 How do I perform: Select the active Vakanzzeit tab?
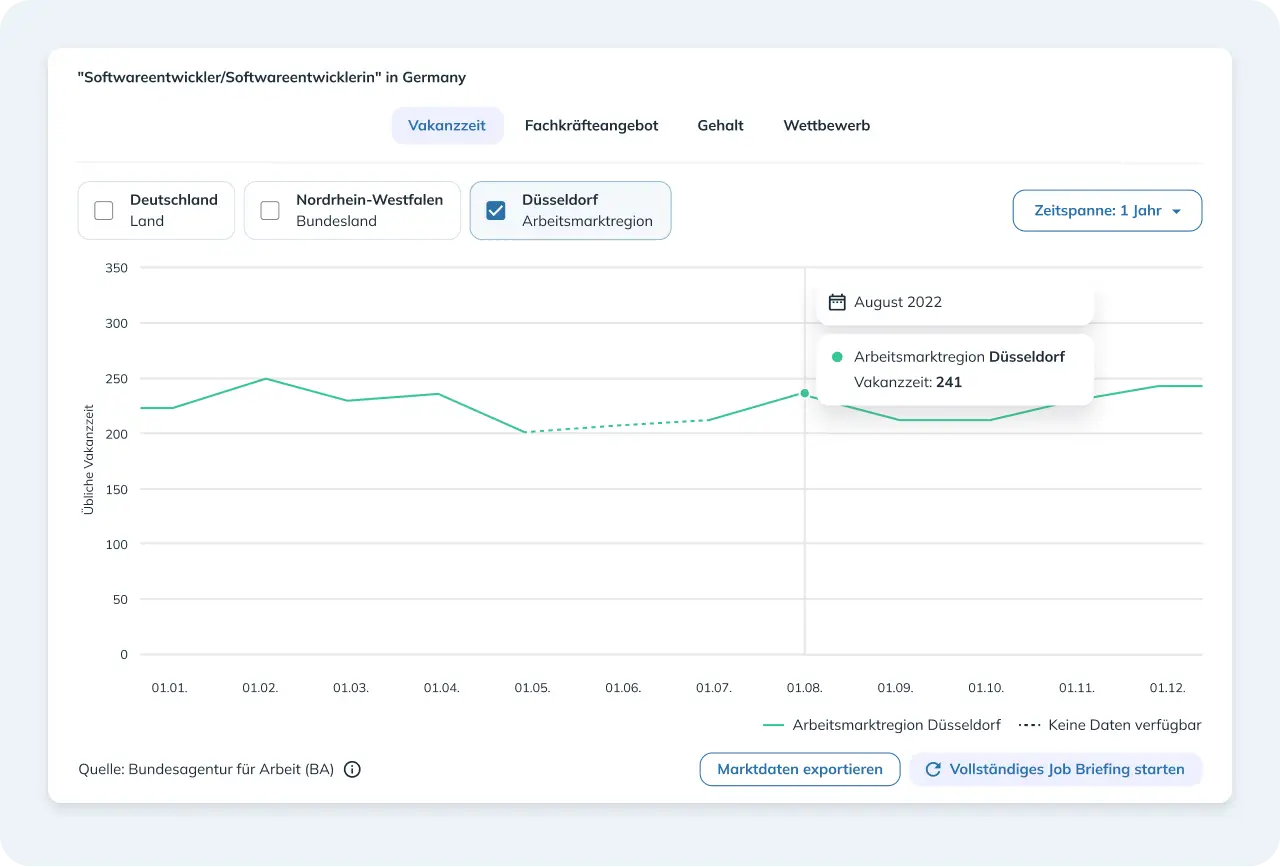(x=447, y=126)
